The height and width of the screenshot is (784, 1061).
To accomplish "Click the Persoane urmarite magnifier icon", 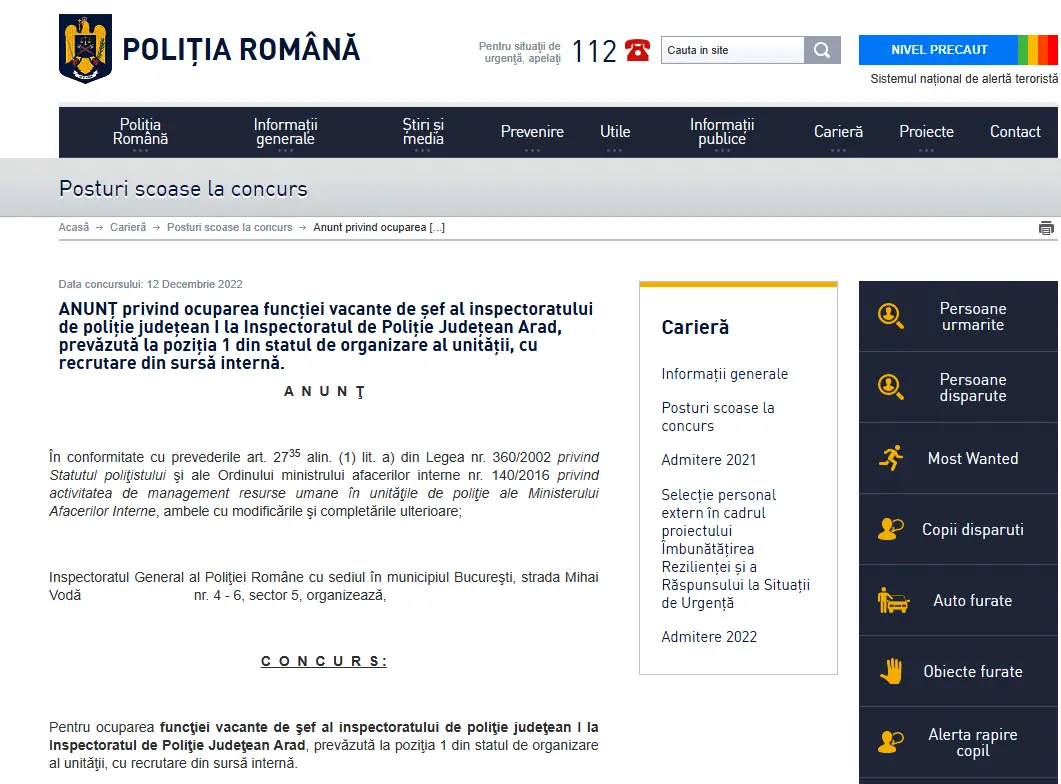I will [890, 316].
